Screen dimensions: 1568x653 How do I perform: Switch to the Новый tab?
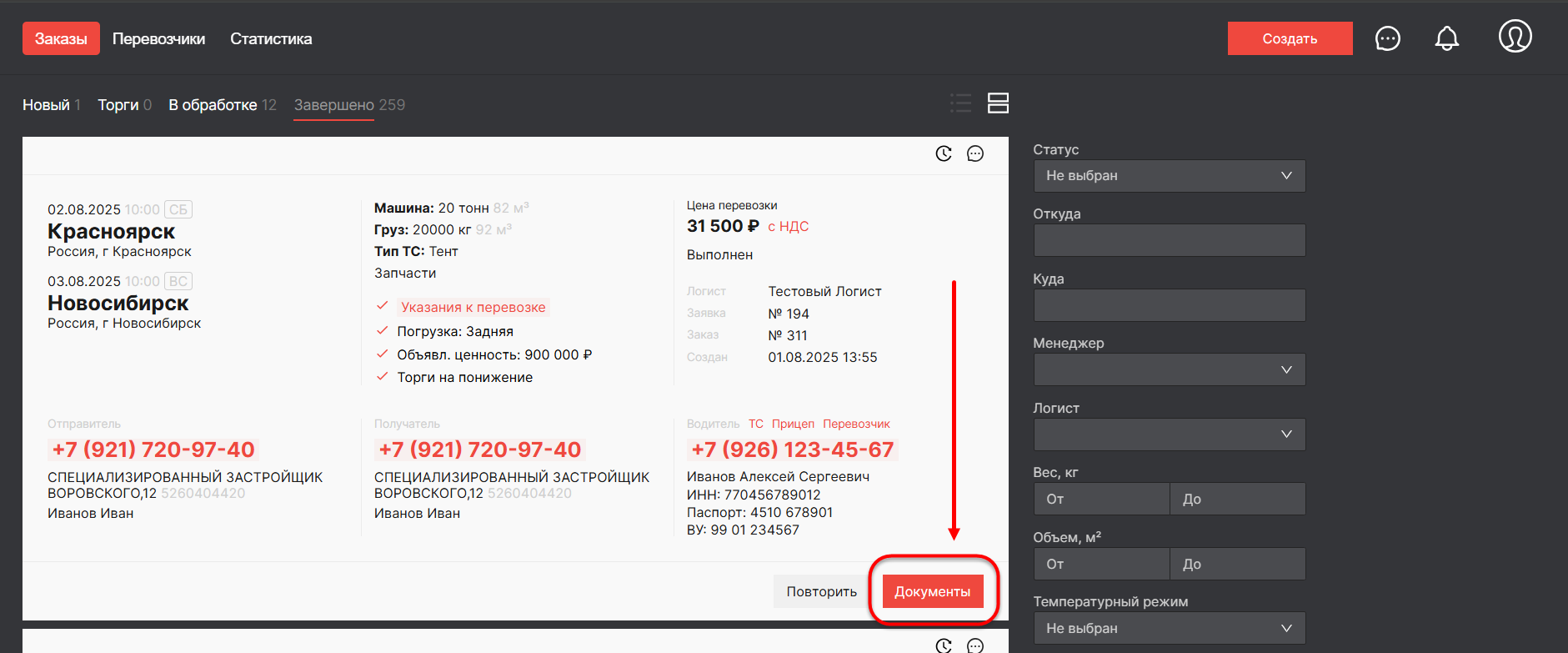pyautogui.click(x=52, y=105)
